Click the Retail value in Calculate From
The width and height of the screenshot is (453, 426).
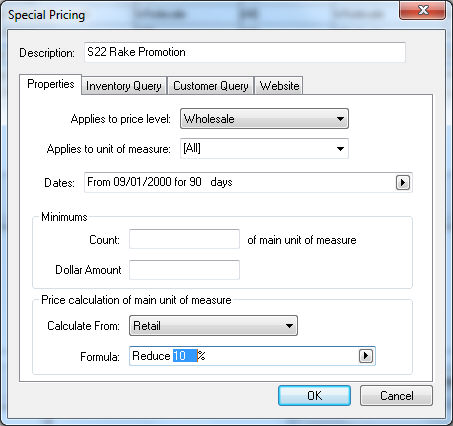coord(147,326)
